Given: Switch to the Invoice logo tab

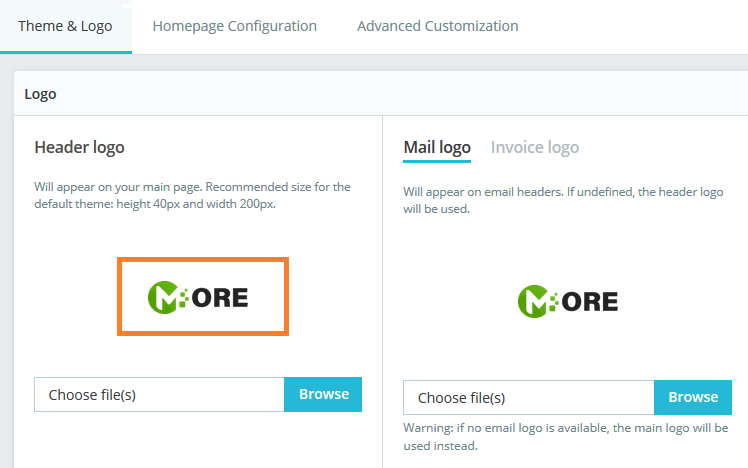Looking at the screenshot, I should click(x=535, y=147).
